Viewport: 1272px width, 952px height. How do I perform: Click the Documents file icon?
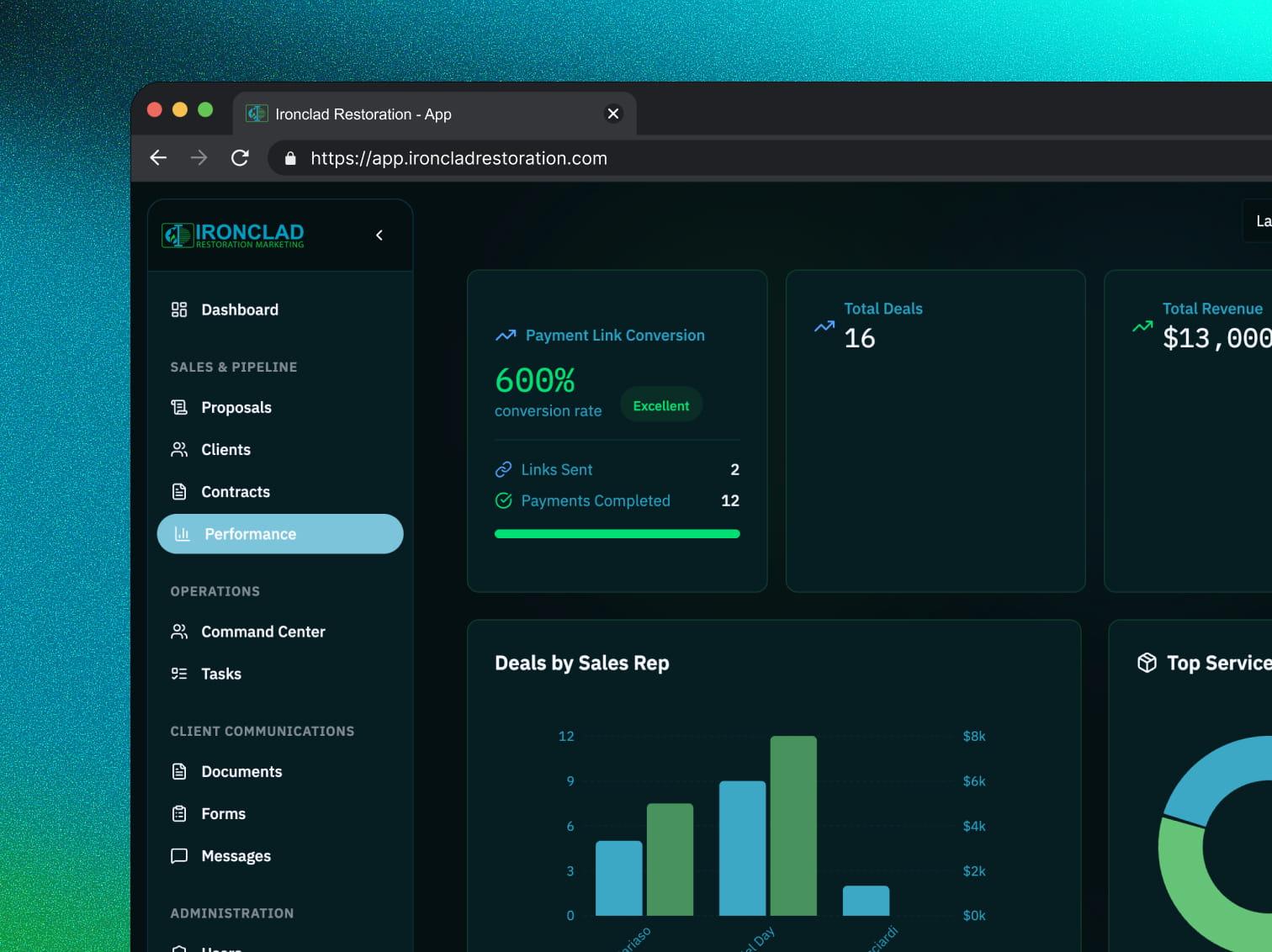179,771
